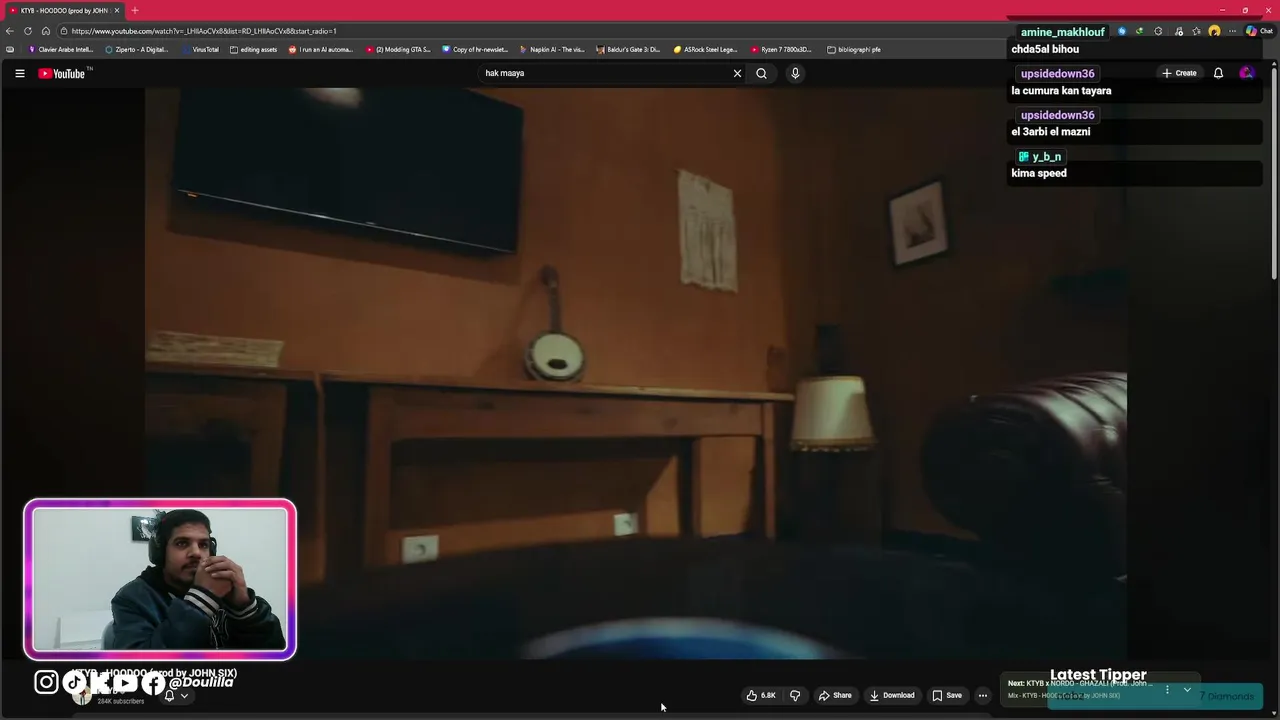Open a new browser tab
Screen dimensions: 1280x720
pos(135,10)
